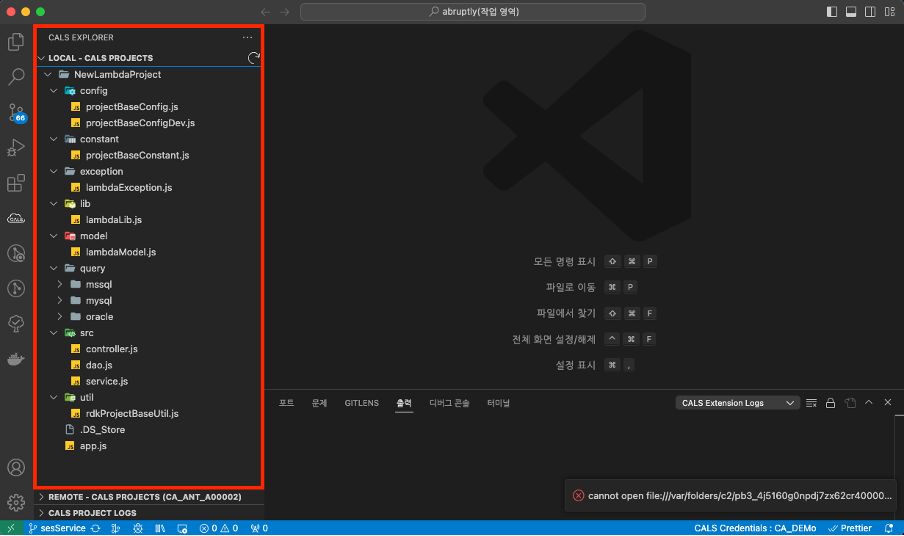Image resolution: width=904 pixels, height=536 pixels.
Task: Open the Docker whale view
Action: tap(16, 358)
